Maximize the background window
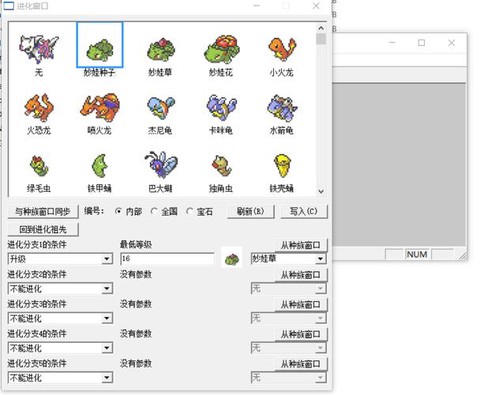Viewport: 480px width, 395px height. pyautogui.click(x=422, y=43)
